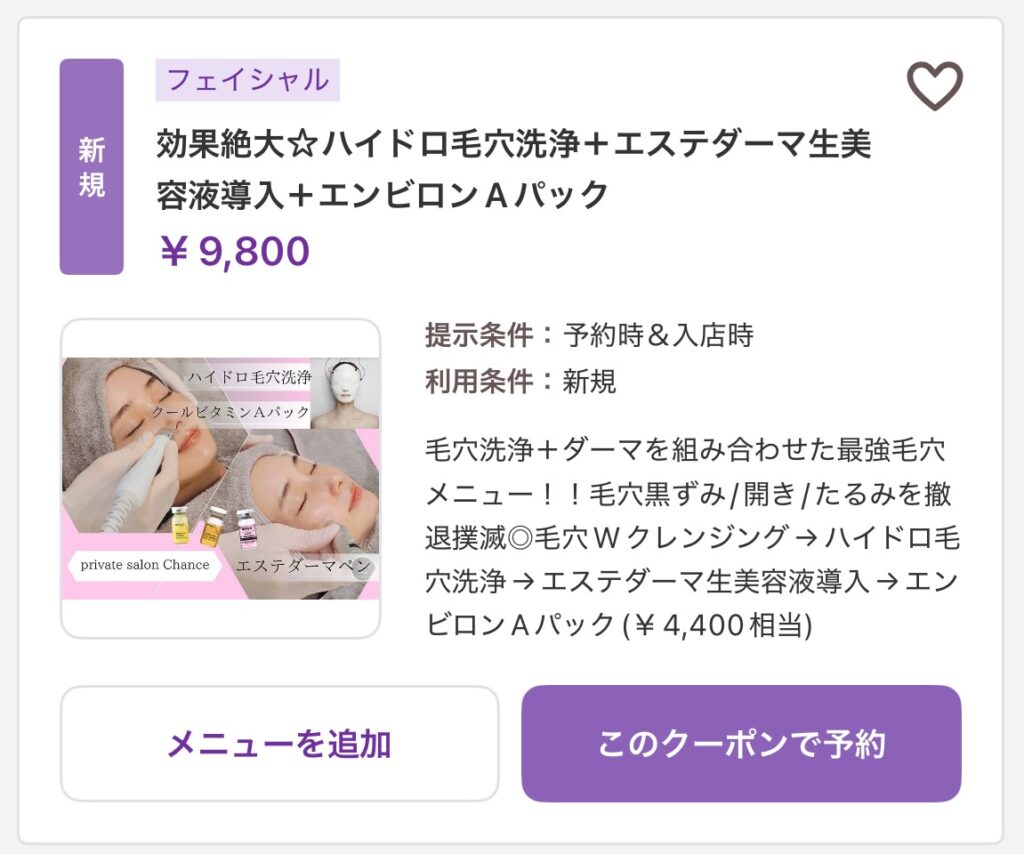This screenshot has height=854, width=1024.
Task: Open the coupon title starting with 効果絶大
Action: pos(513,169)
